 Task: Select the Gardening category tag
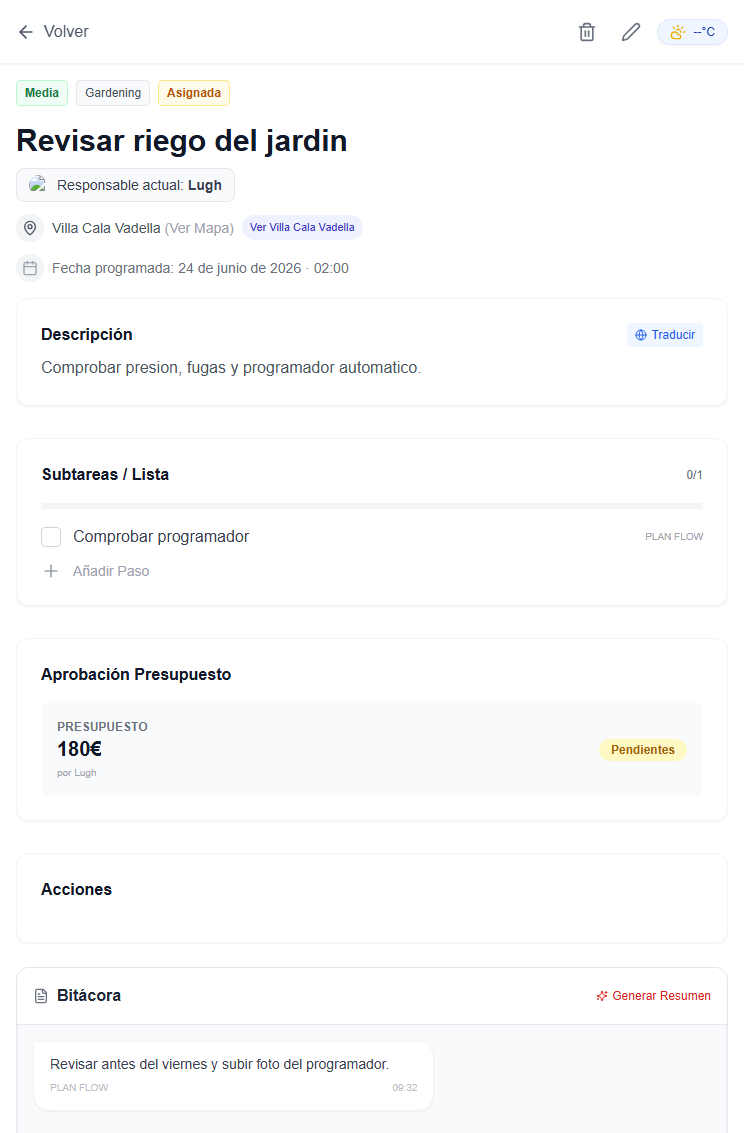click(x=113, y=92)
